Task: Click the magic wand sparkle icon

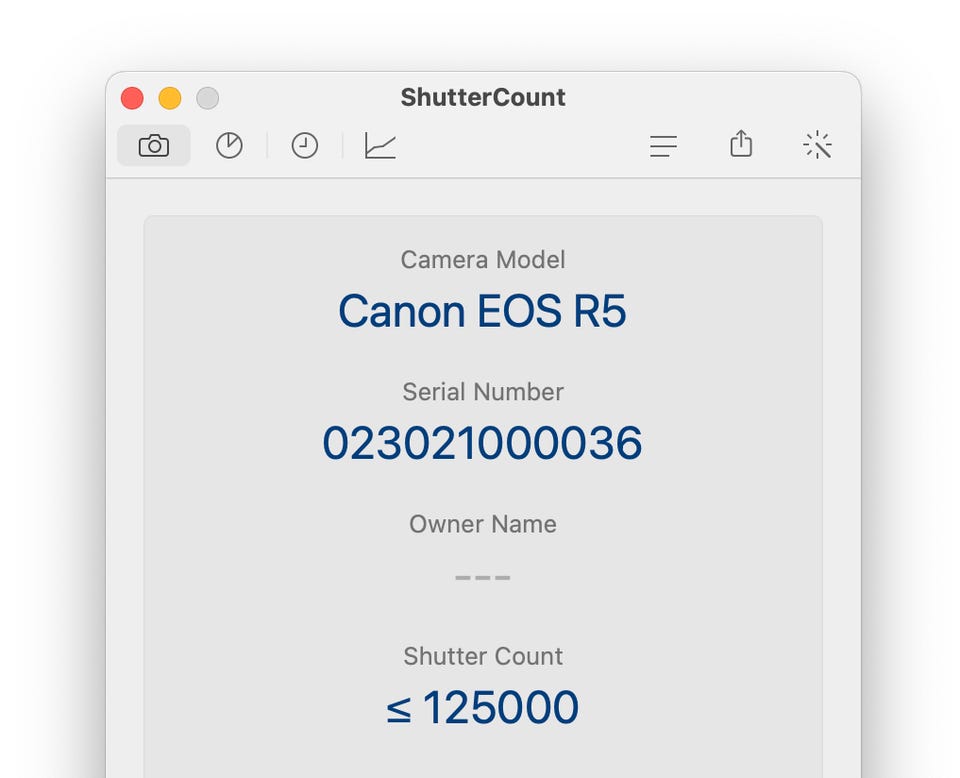Action: coord(817,146)
